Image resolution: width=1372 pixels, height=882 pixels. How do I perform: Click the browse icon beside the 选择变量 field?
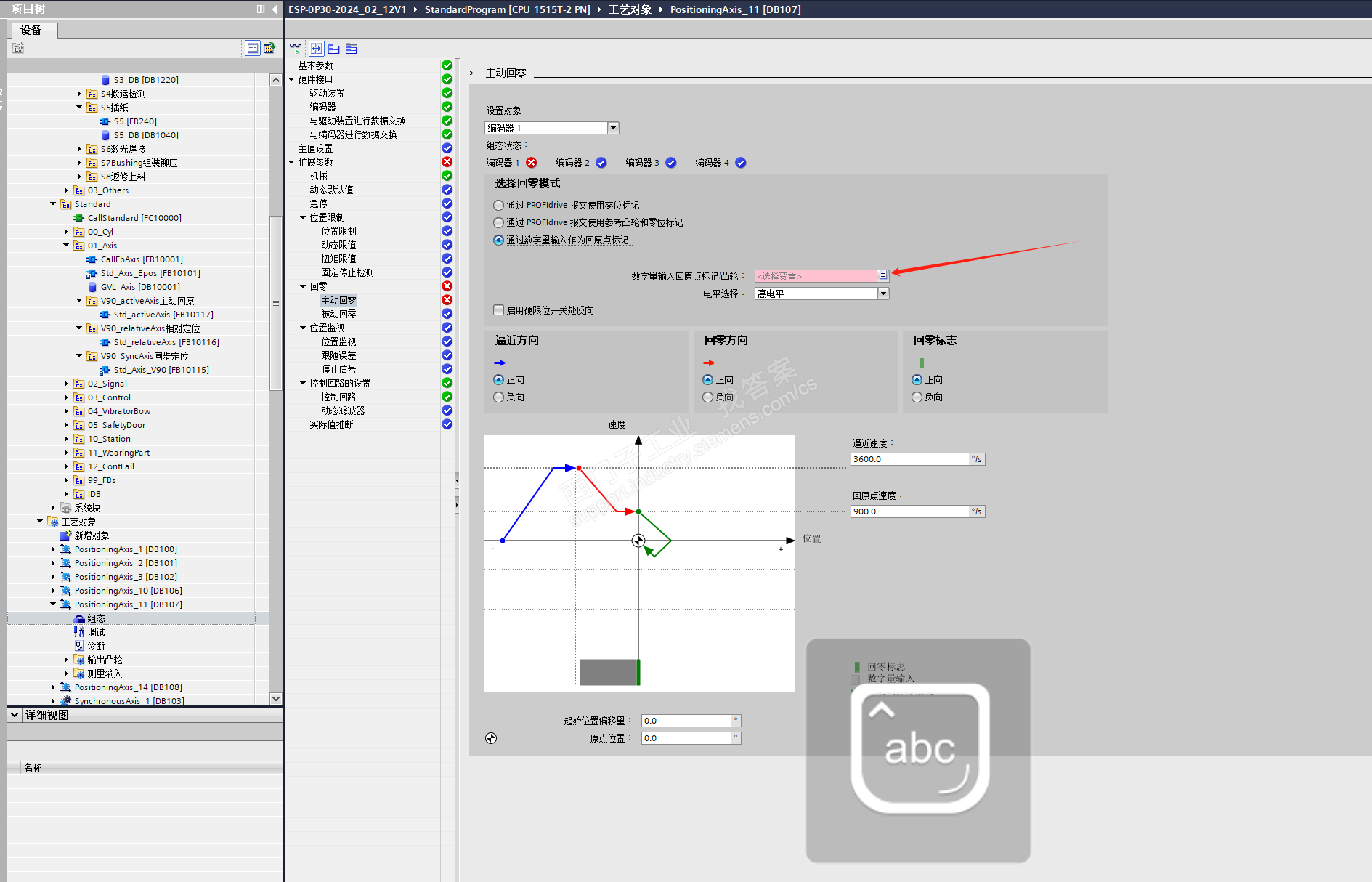[x=883, y=276]
